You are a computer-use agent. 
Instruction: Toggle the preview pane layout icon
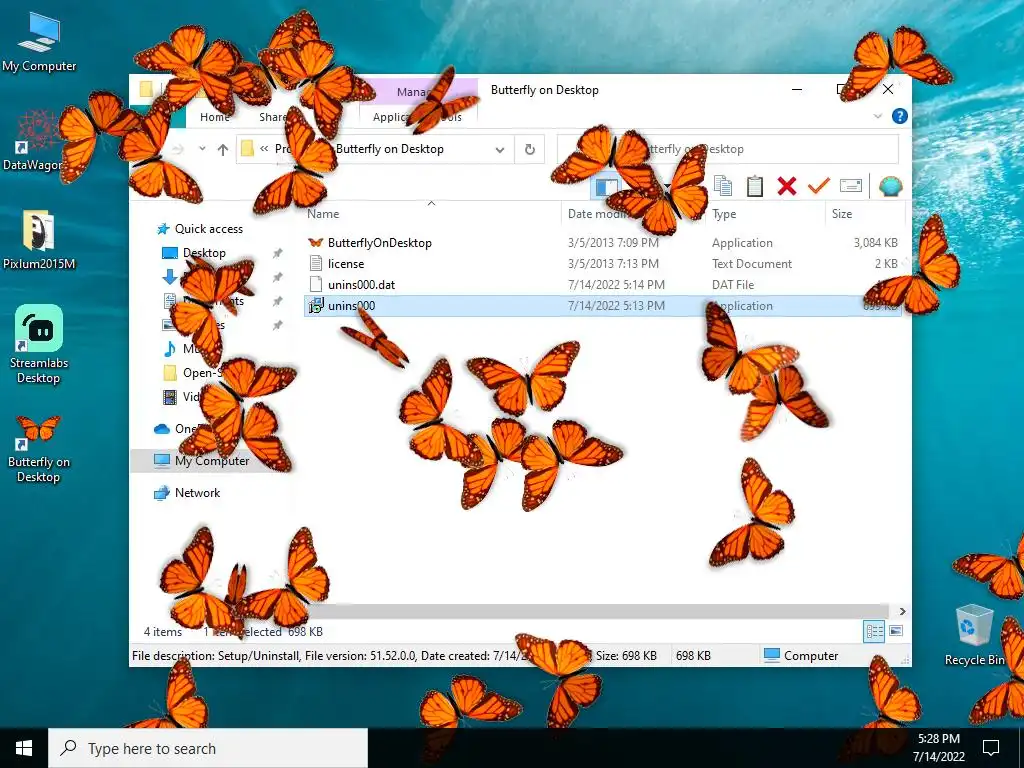[606, 187]
